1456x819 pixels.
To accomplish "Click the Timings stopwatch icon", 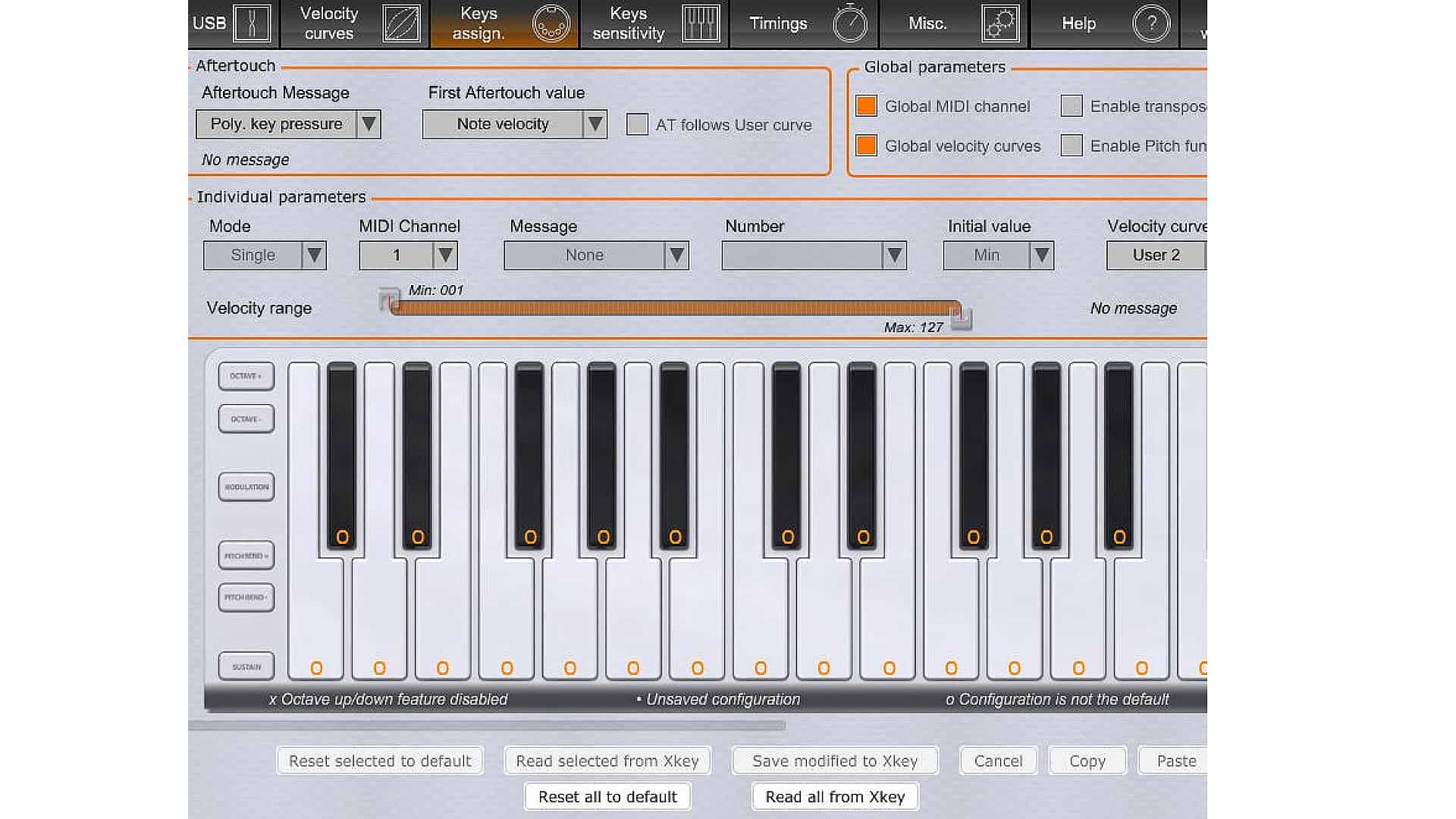I will tap(850, 24).
